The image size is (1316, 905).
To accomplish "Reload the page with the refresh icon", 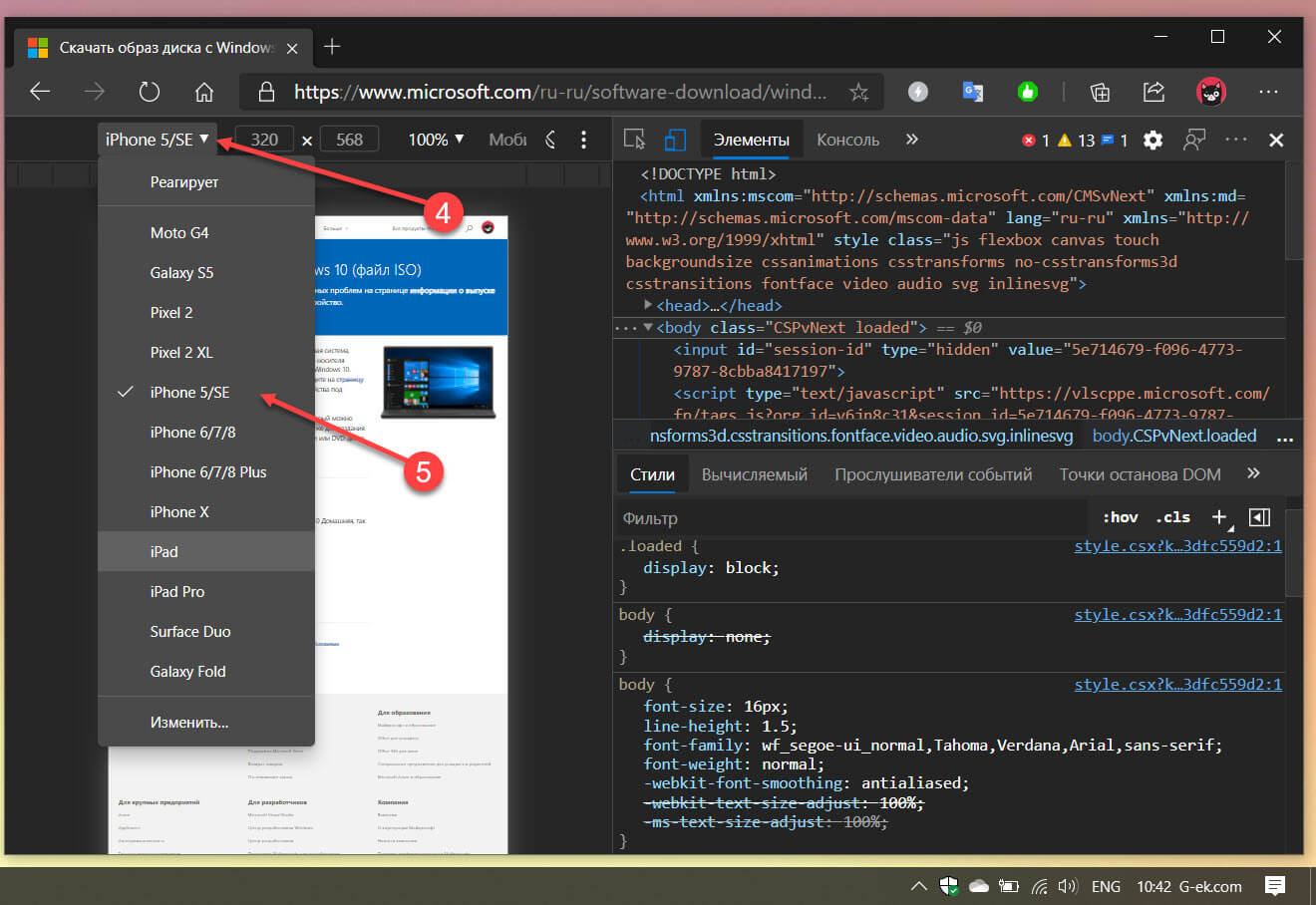I will click(150, 92).
